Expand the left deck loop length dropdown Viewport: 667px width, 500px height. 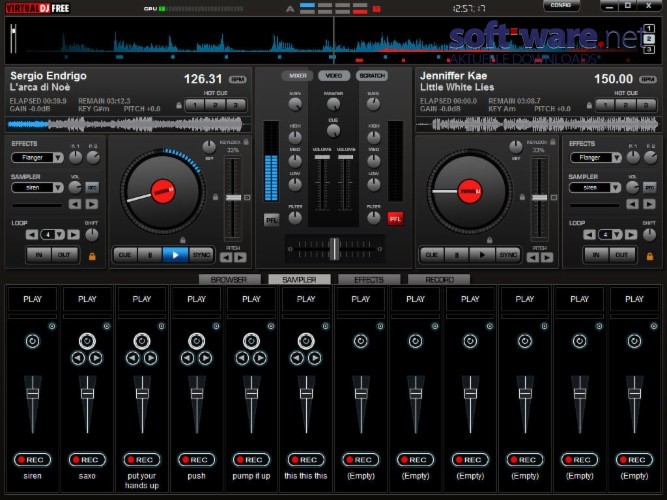[x=60, y=234]
